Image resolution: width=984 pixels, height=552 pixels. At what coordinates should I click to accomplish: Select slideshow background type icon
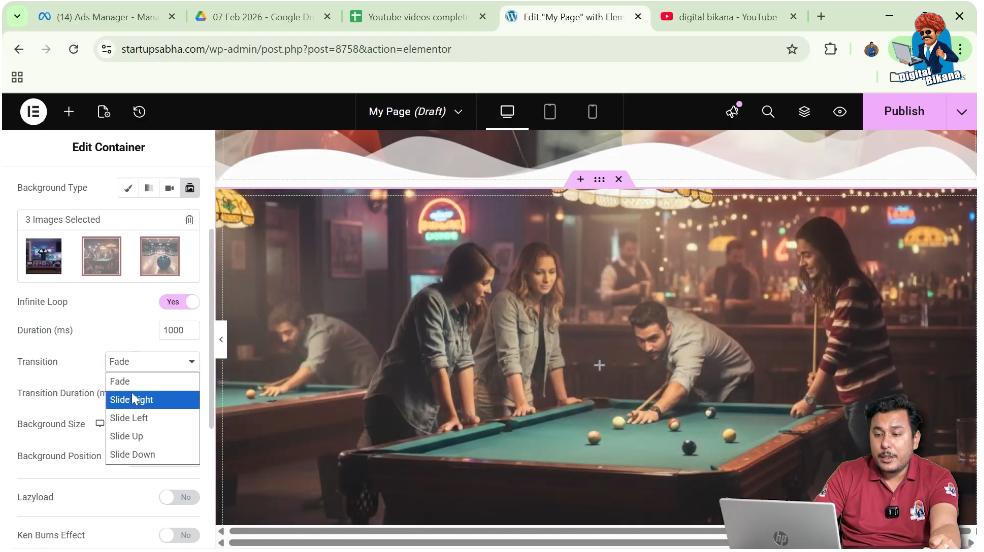[x=190, y=188]
